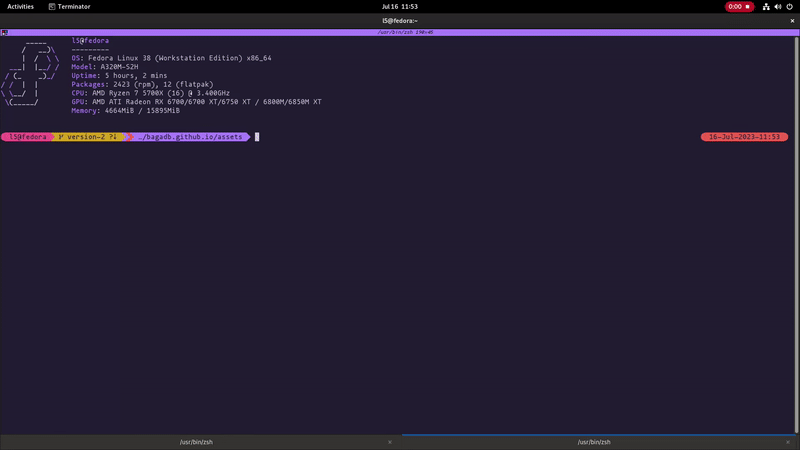
Task: Click the 16-Jul-2023-11:53 timestamp badge
Action: pos(744,137)
